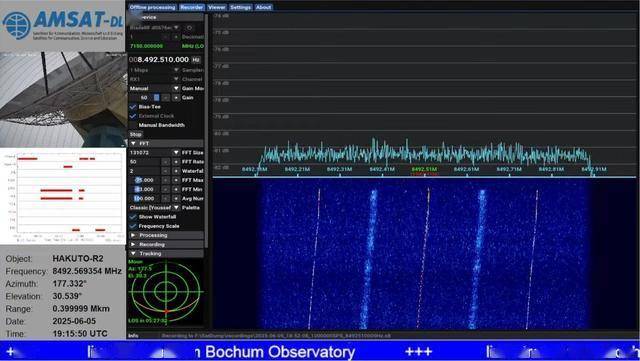Open the Viewer tab
Viewport: 640px width, 361px height.
point(216,7)
